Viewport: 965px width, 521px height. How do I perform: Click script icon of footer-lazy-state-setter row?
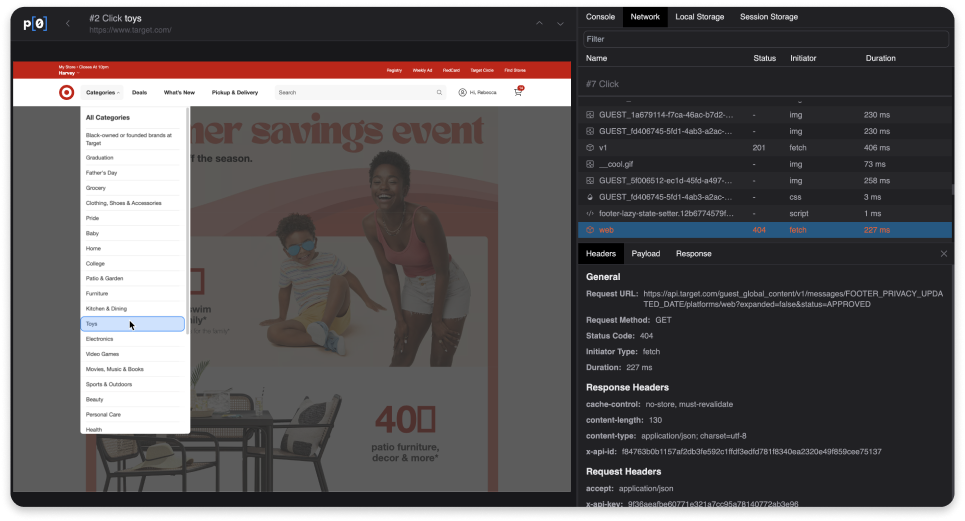[x=590, y=213]
